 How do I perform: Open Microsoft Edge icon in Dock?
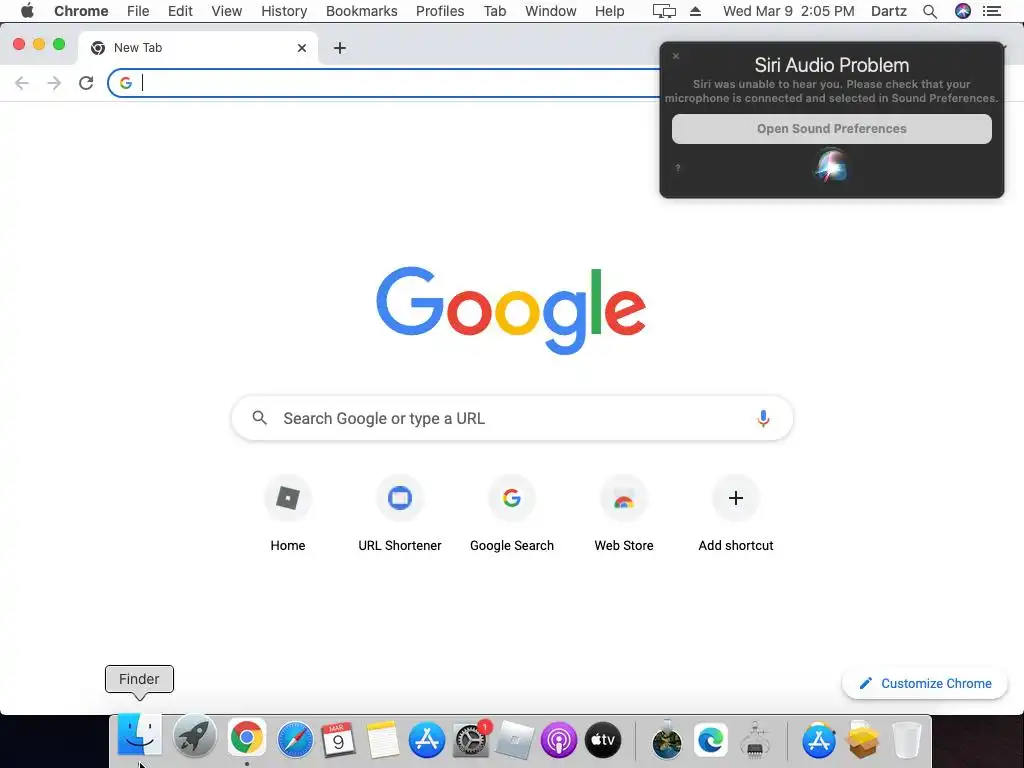(x=710, y=740)
